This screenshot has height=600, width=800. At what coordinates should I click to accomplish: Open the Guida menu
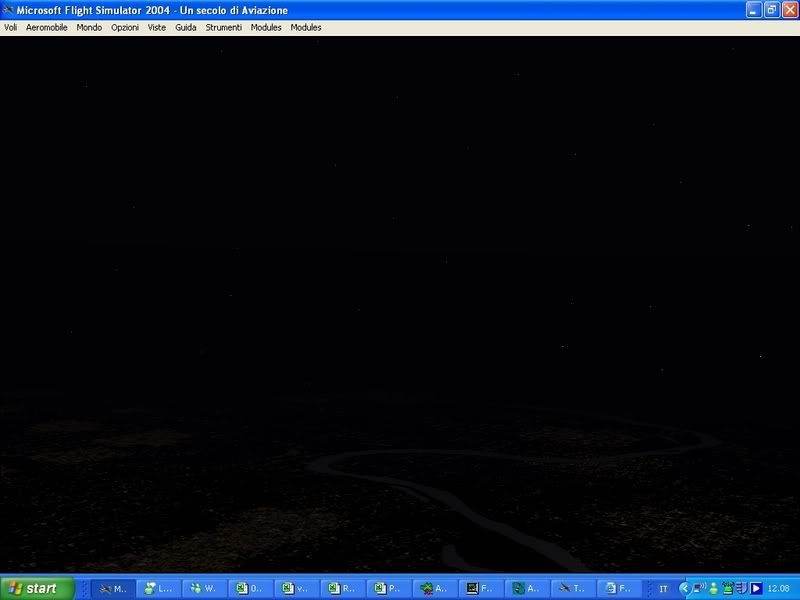(x=186, y=28)
